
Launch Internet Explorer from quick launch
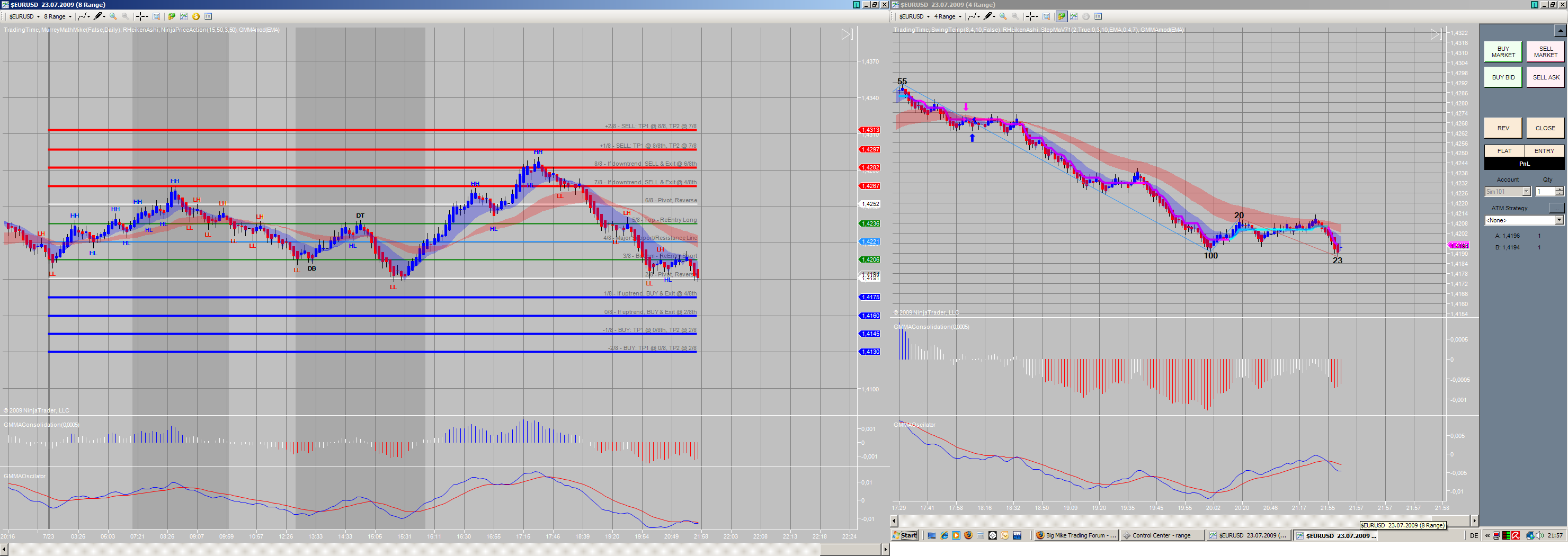coord(944,535)
